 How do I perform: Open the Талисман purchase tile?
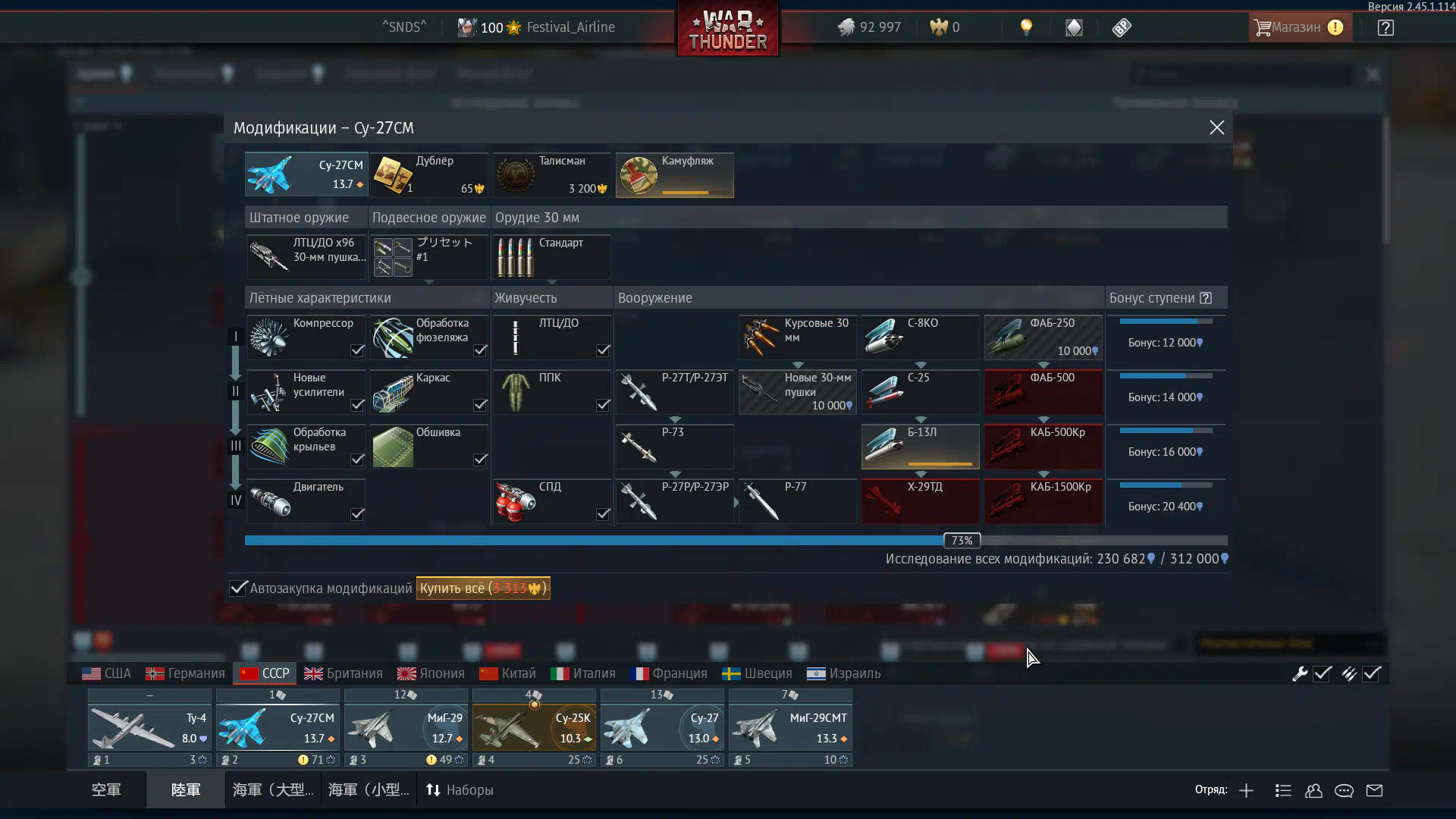pos(552,174)
